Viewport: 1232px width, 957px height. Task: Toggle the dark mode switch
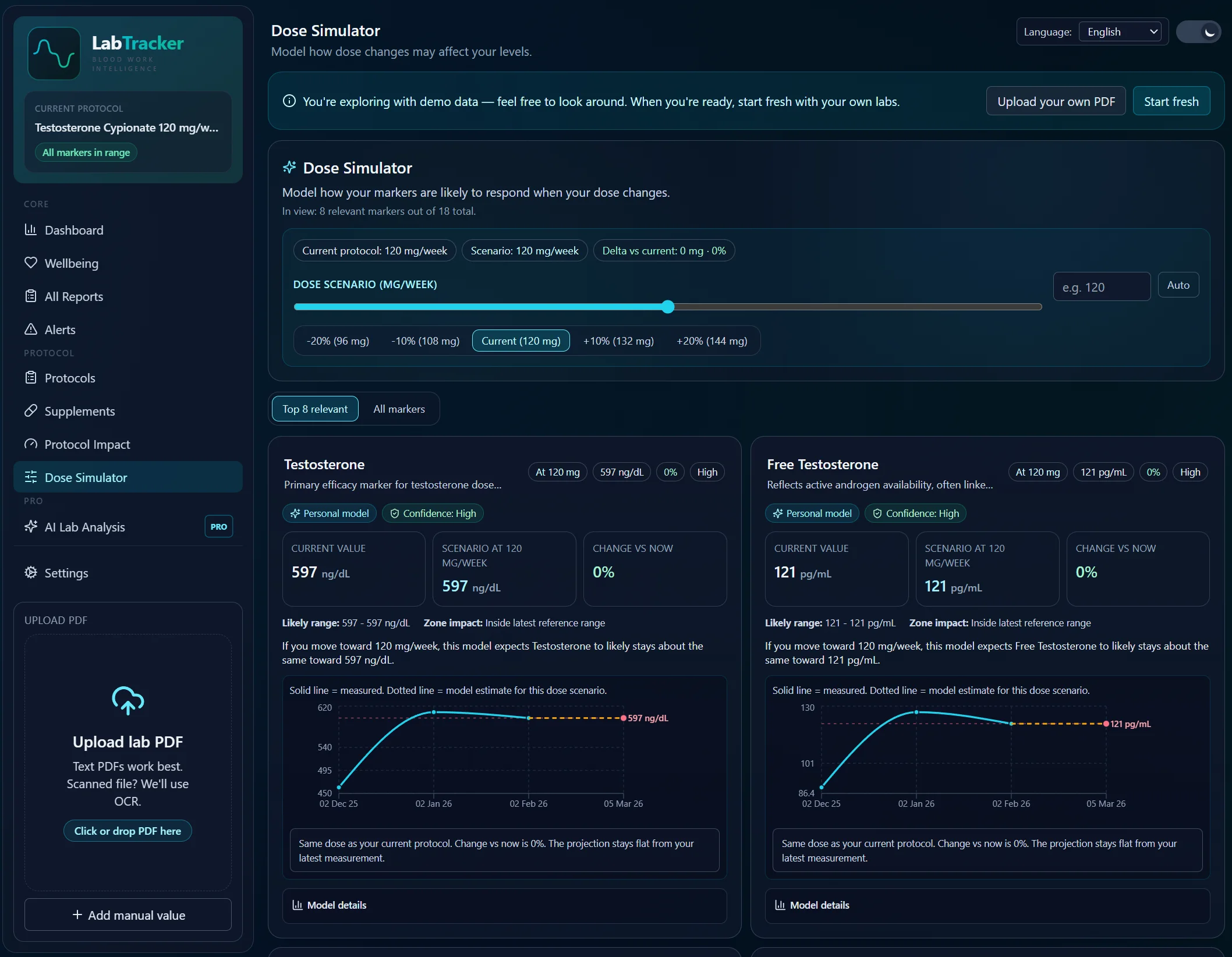pos(1198,32)
